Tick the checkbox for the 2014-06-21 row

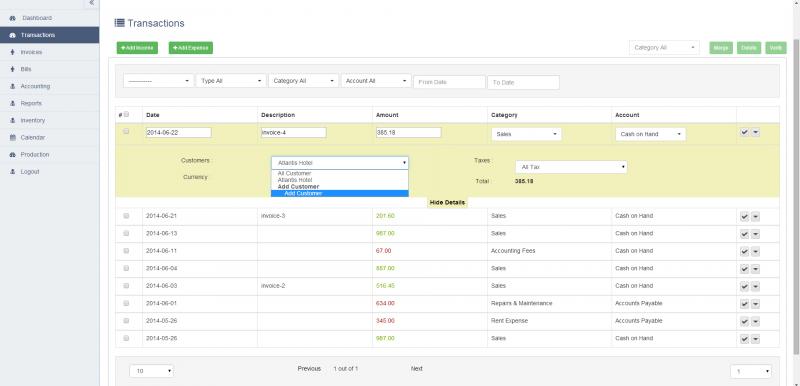click(x=127, y=216)
